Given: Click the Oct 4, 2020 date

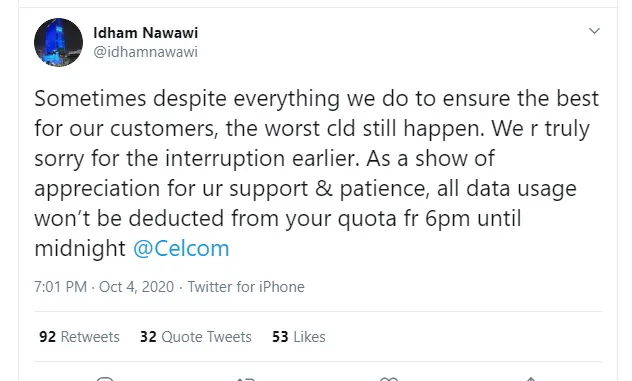Looking at the screenshot, I should 136,287.
